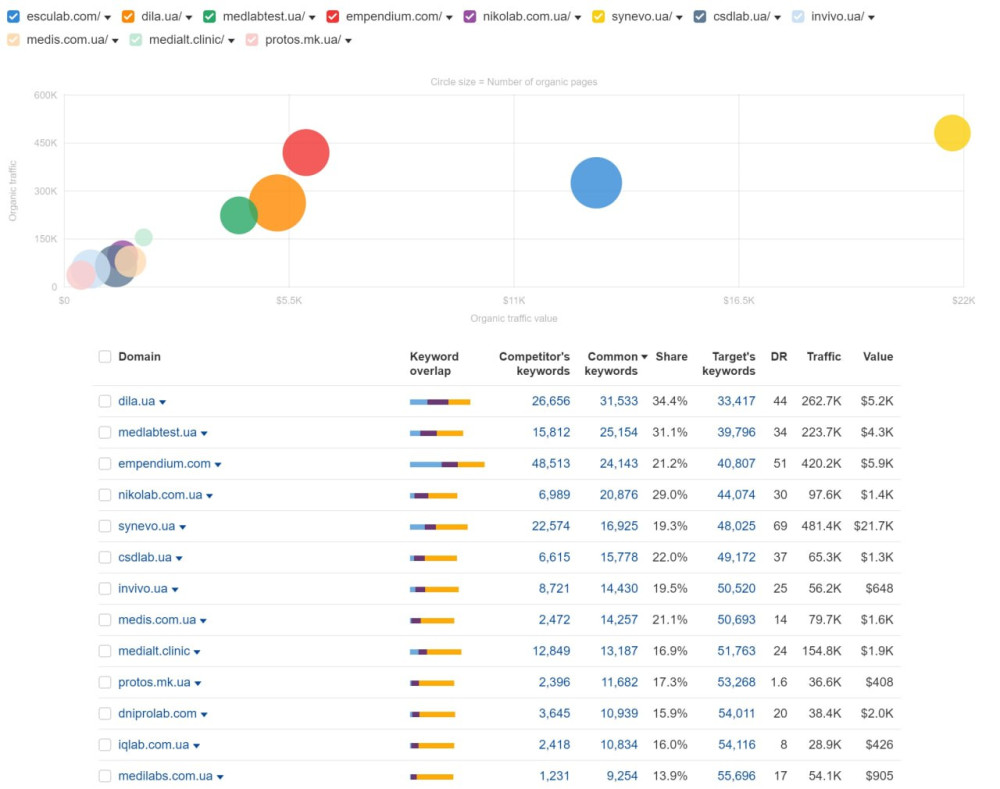Open dropdown arrow next to dila.ua/ legend
The image size is (1000, 789).
pos(189,18)
